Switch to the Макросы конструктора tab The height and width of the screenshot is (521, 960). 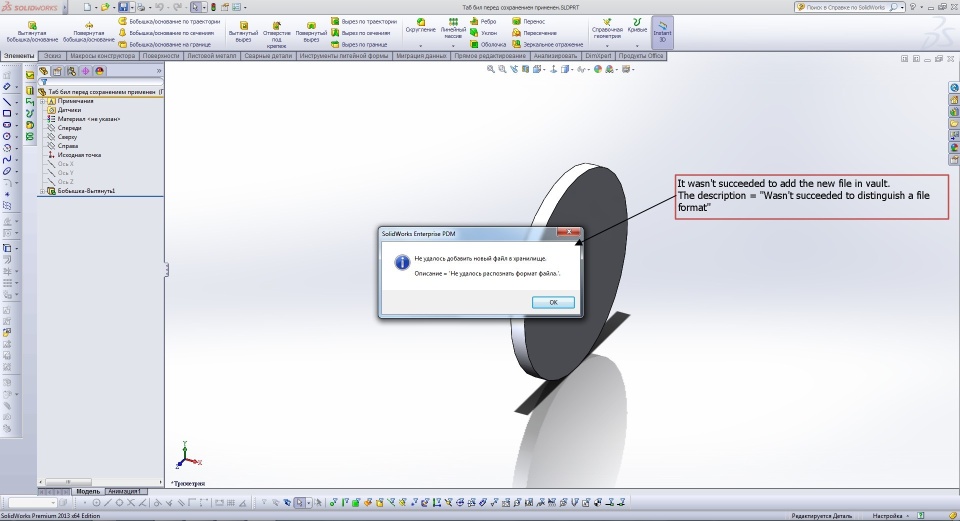point(102,56)
